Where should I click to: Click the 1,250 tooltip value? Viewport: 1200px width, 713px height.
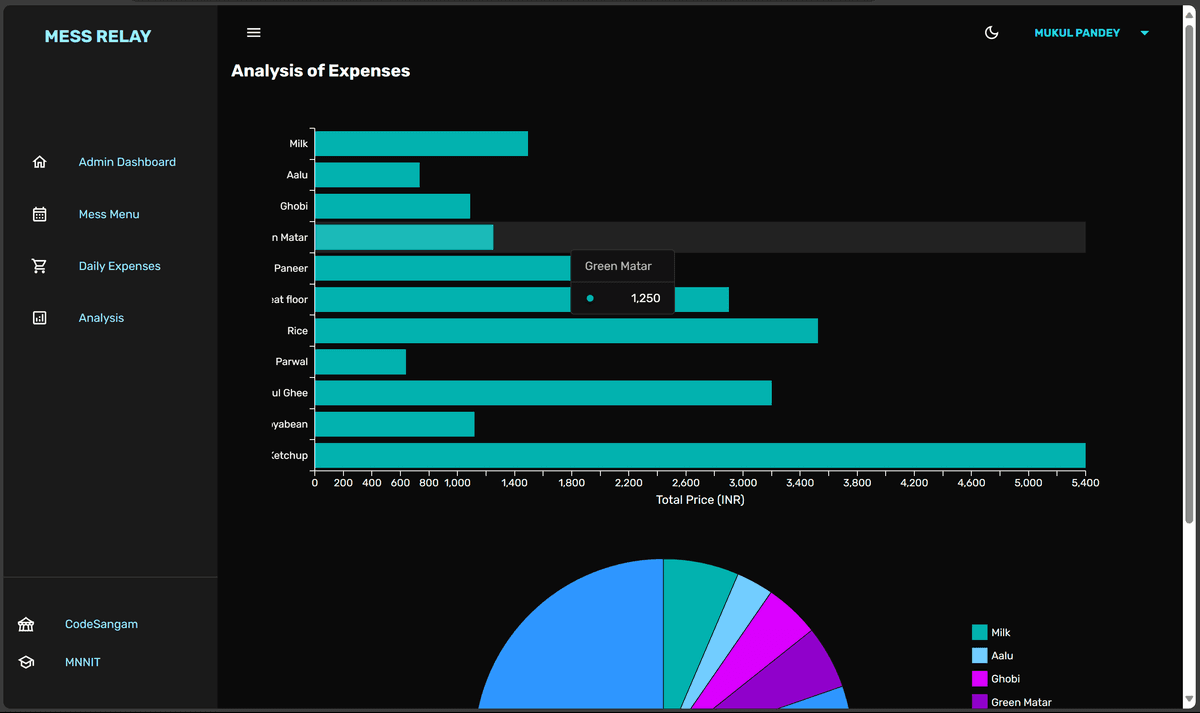click(645, 298)
